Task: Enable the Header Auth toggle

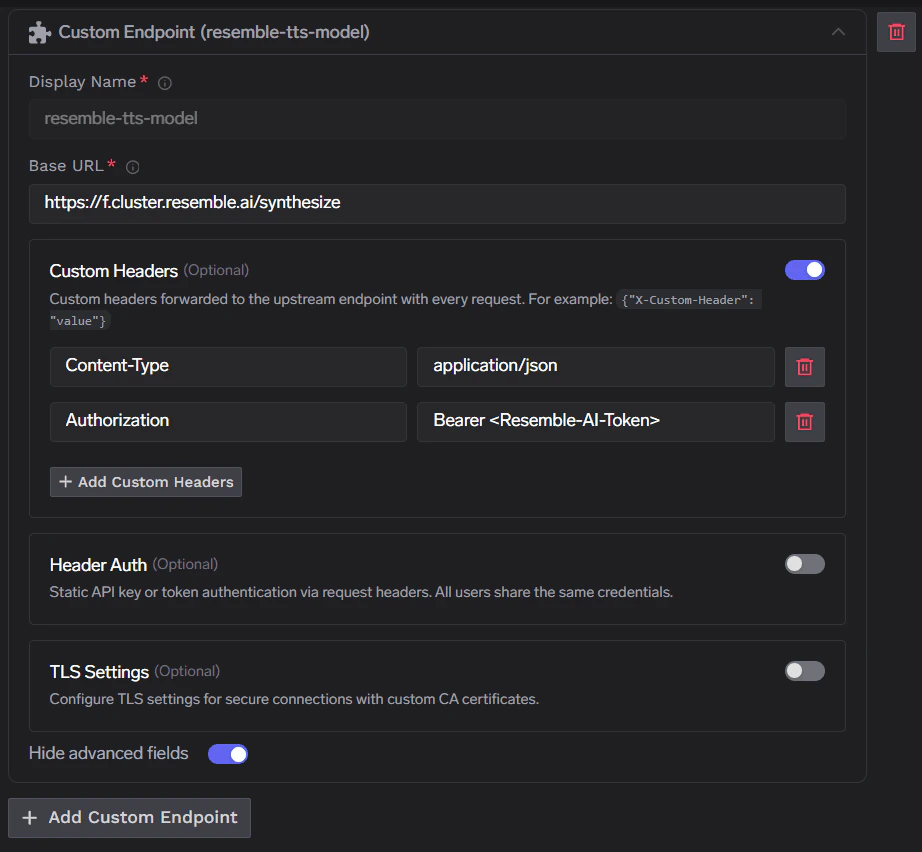Action: click(804, 564)
